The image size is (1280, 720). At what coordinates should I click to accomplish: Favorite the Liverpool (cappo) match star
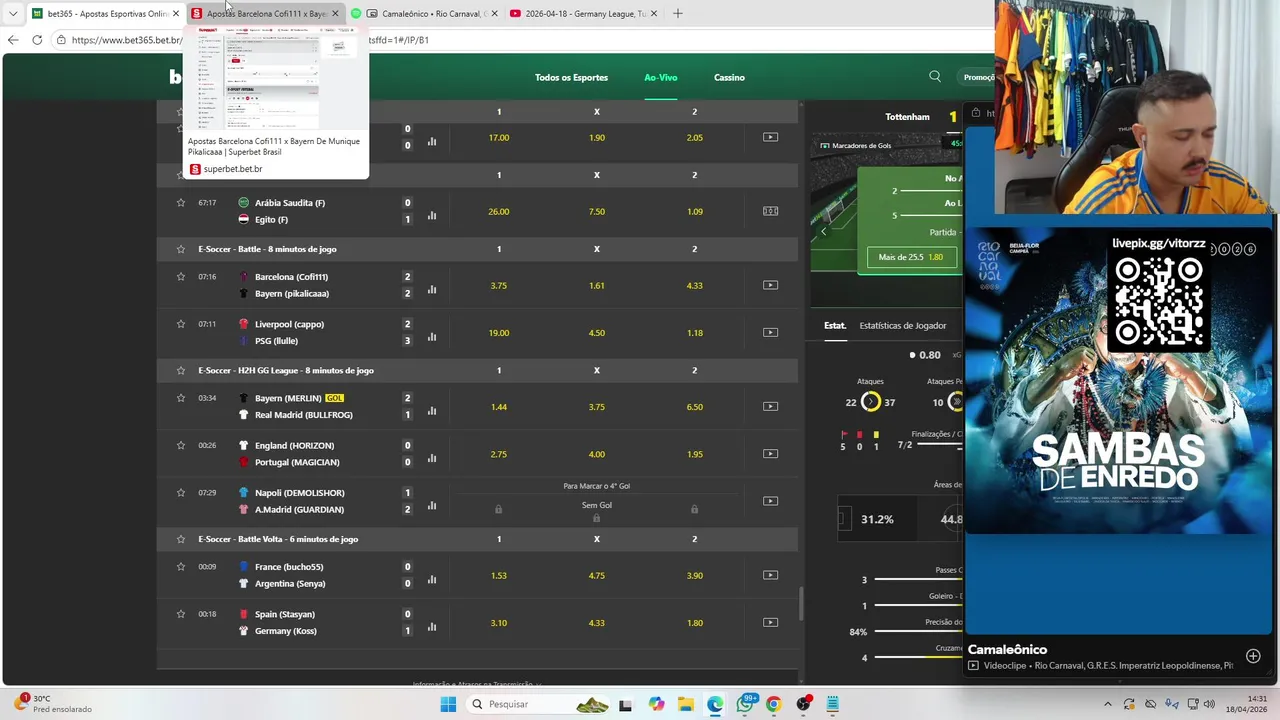pyautogui.click(x=181, y=324)
